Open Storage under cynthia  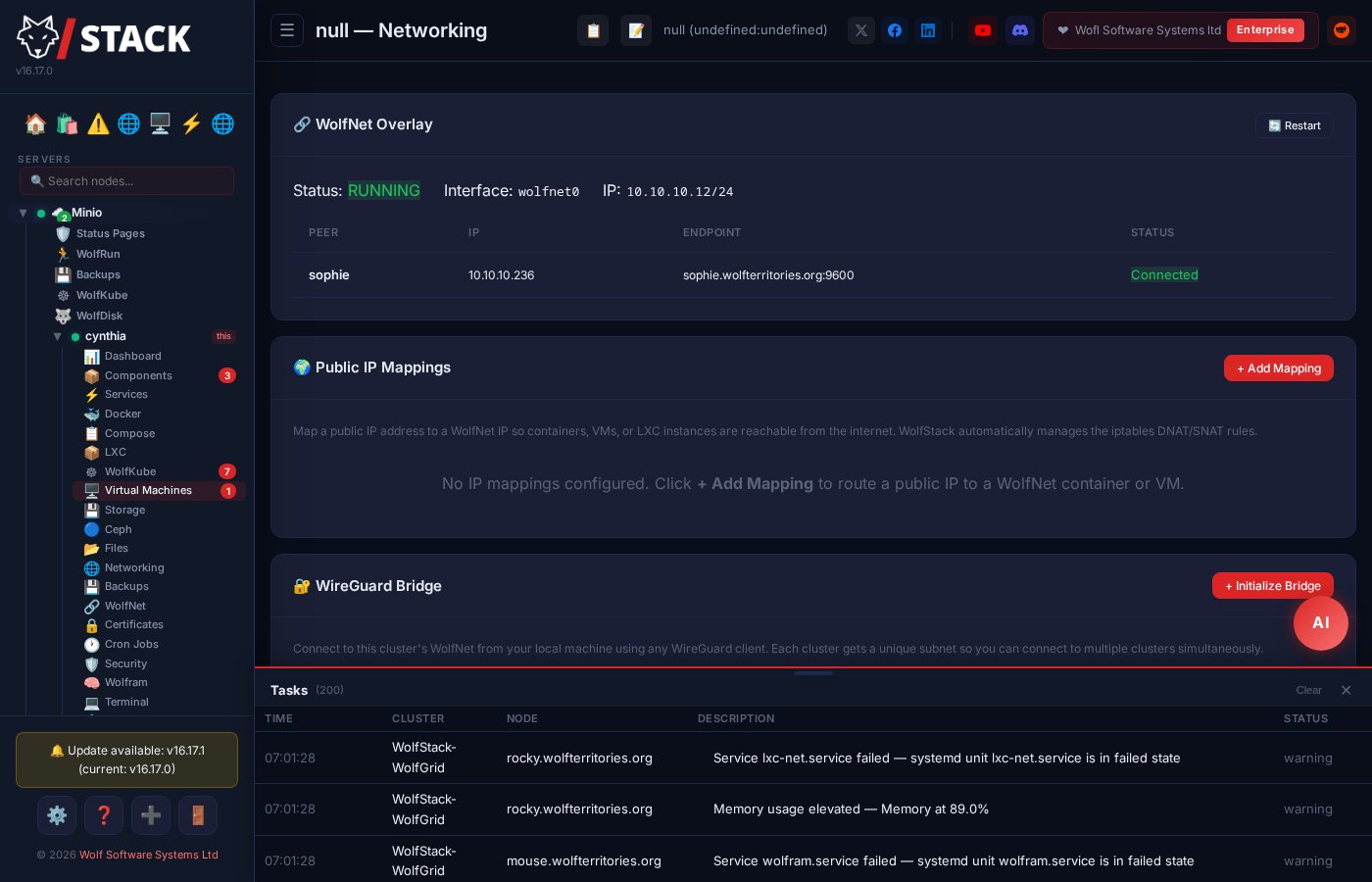124,510
